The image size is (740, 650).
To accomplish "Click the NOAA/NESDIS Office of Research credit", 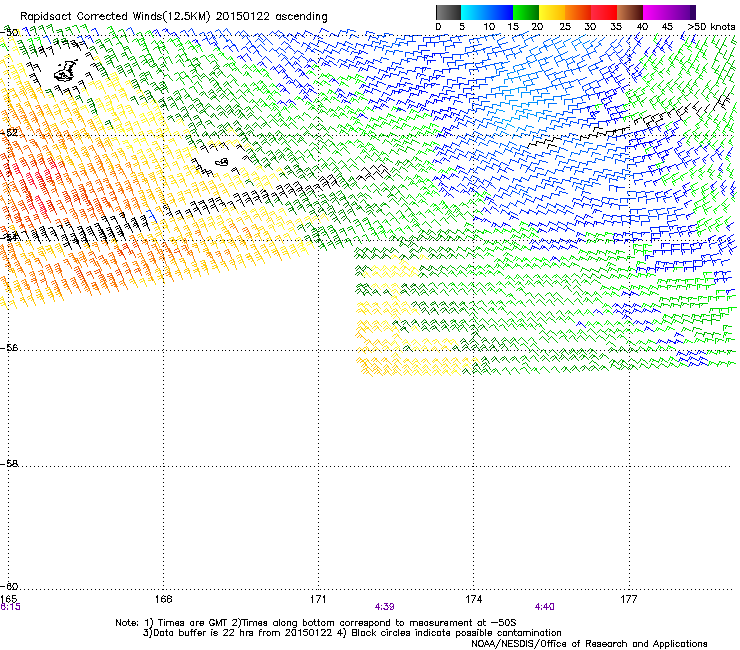I will [x=589, y=644].
